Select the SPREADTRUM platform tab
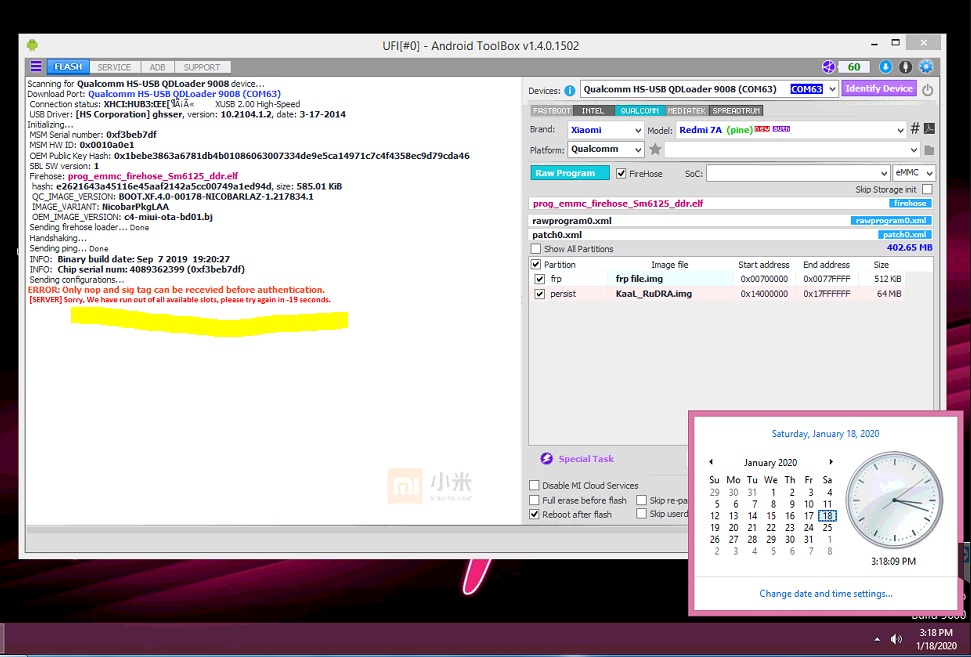Screen dimensions: 971x657 tap(736, 111)
